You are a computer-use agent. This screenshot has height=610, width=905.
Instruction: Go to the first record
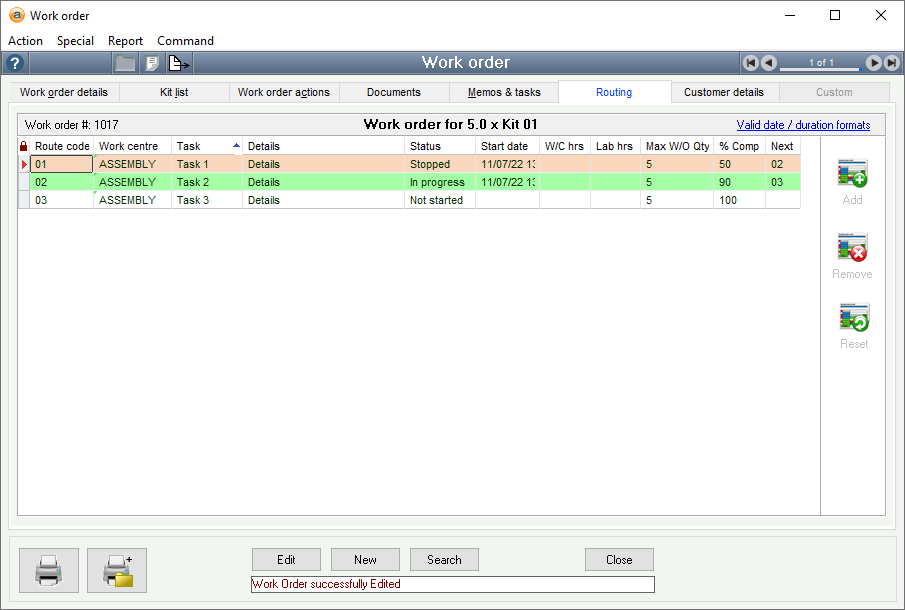751,63
